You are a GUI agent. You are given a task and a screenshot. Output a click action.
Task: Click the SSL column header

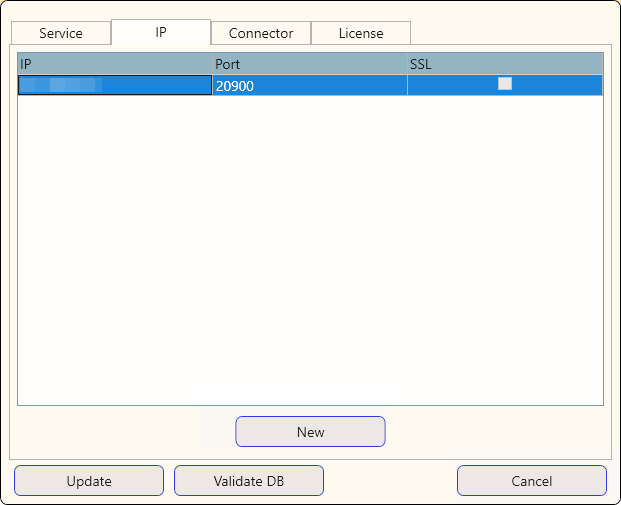click(x=504, y=64)
